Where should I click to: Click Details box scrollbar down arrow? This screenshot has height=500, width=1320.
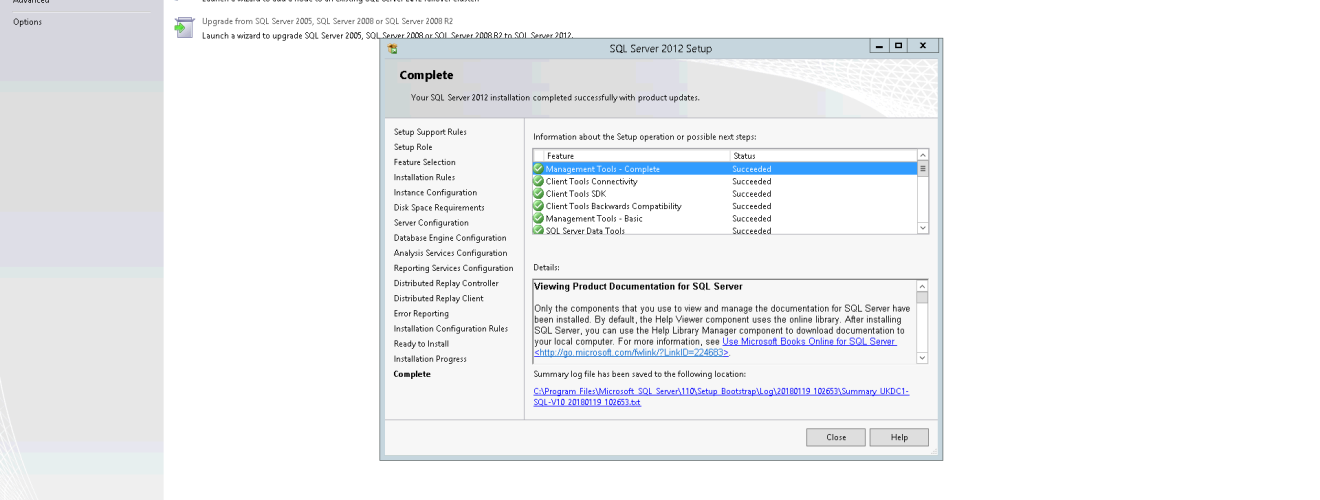pyautogui.click(x=923, y=357)
